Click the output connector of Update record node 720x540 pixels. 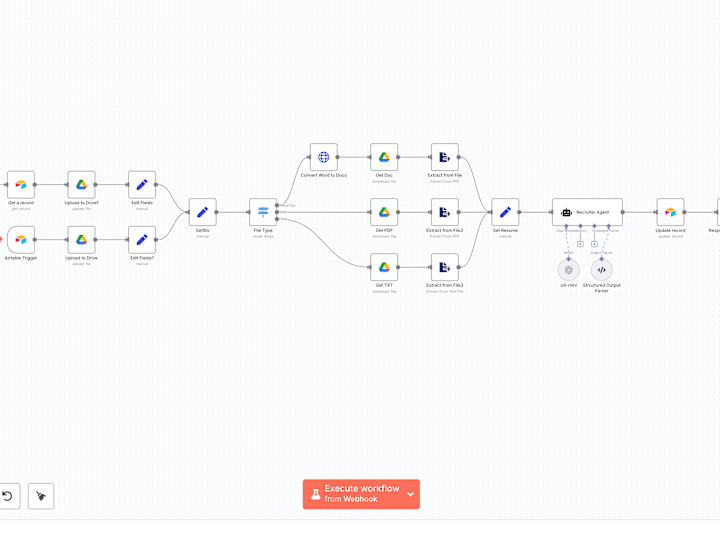click(684, 212)
